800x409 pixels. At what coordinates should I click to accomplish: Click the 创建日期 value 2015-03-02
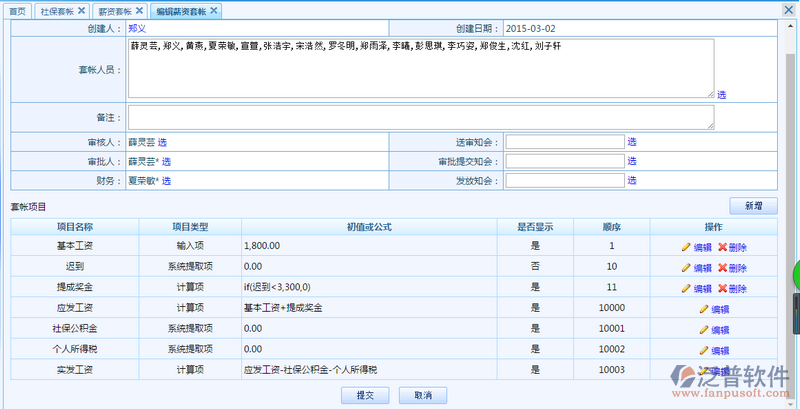(531, 29)
